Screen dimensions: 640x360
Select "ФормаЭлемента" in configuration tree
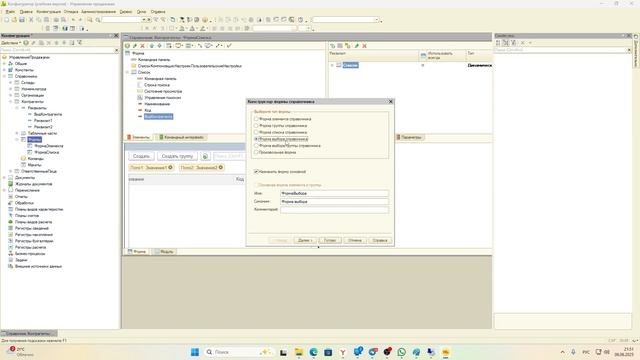tap(49, 146)
